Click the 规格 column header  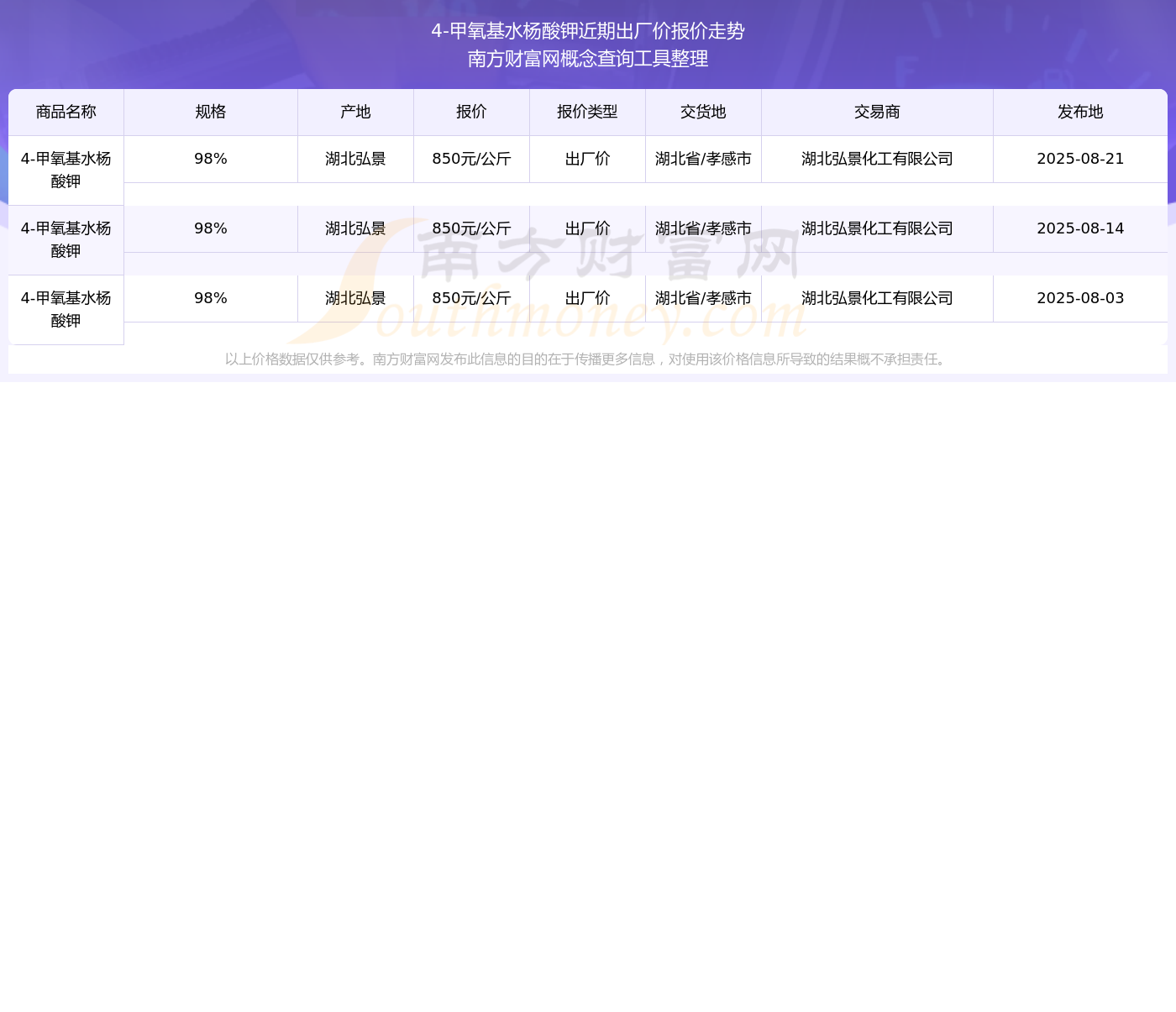(x=210, y=113)
